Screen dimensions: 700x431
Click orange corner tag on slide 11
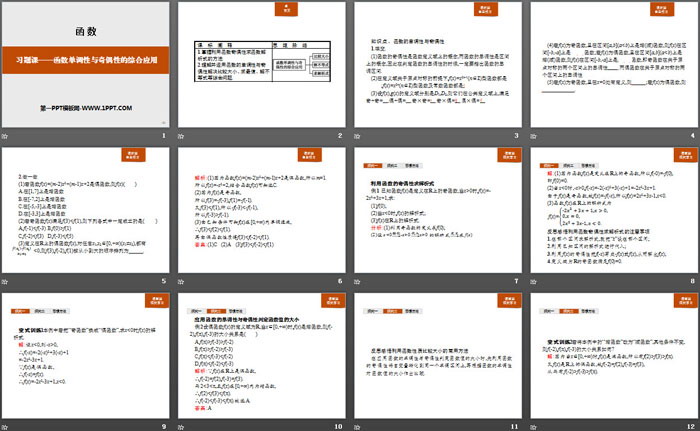509,300
